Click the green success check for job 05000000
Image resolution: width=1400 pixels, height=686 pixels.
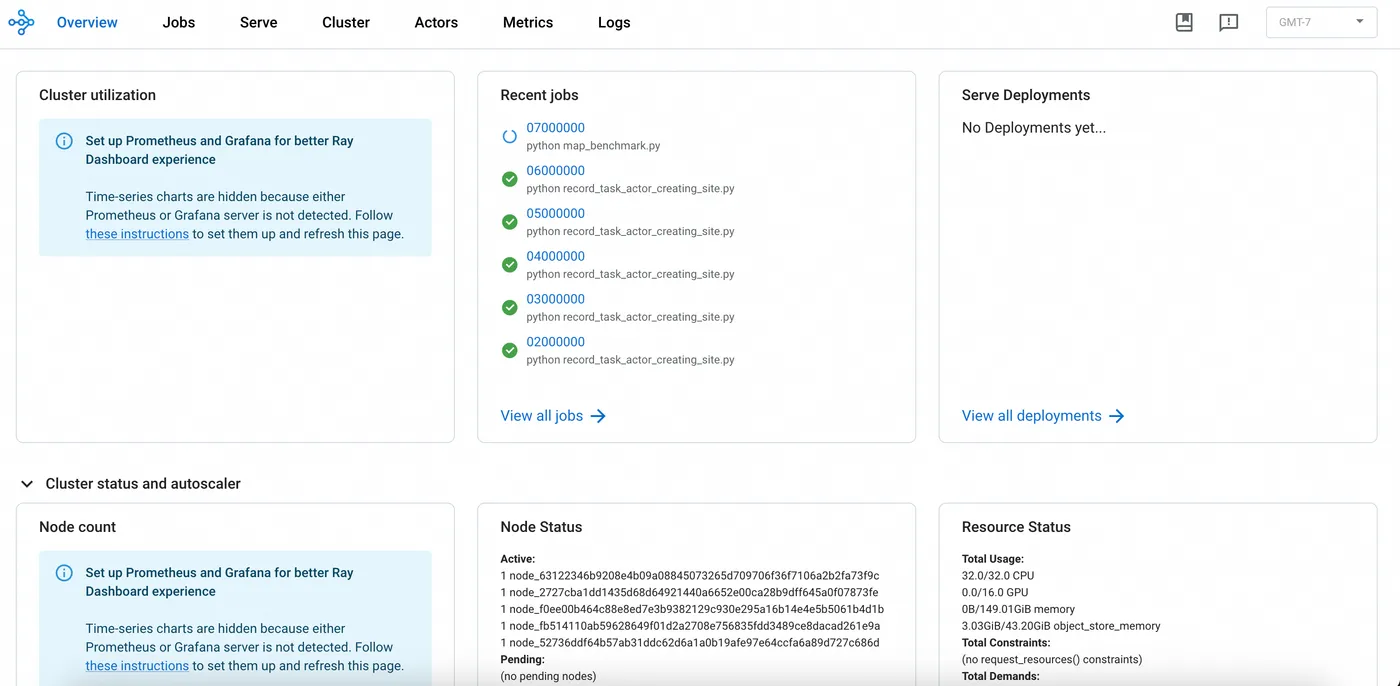[x=509, y=222]
